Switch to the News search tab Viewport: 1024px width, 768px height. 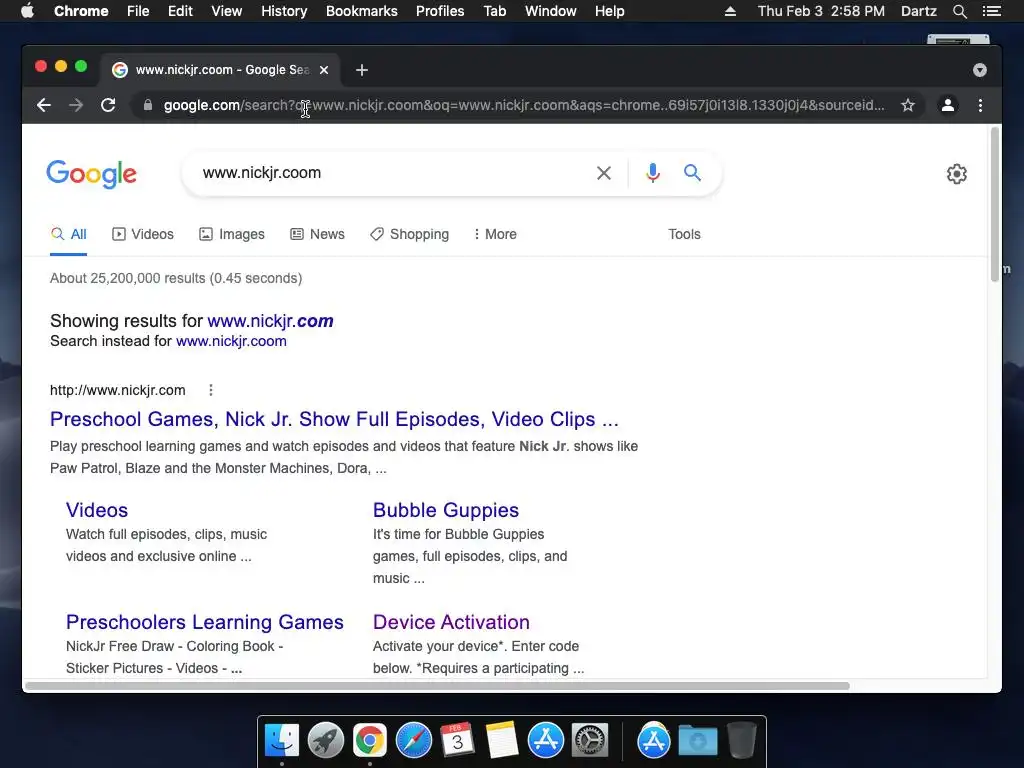(317, 234)
